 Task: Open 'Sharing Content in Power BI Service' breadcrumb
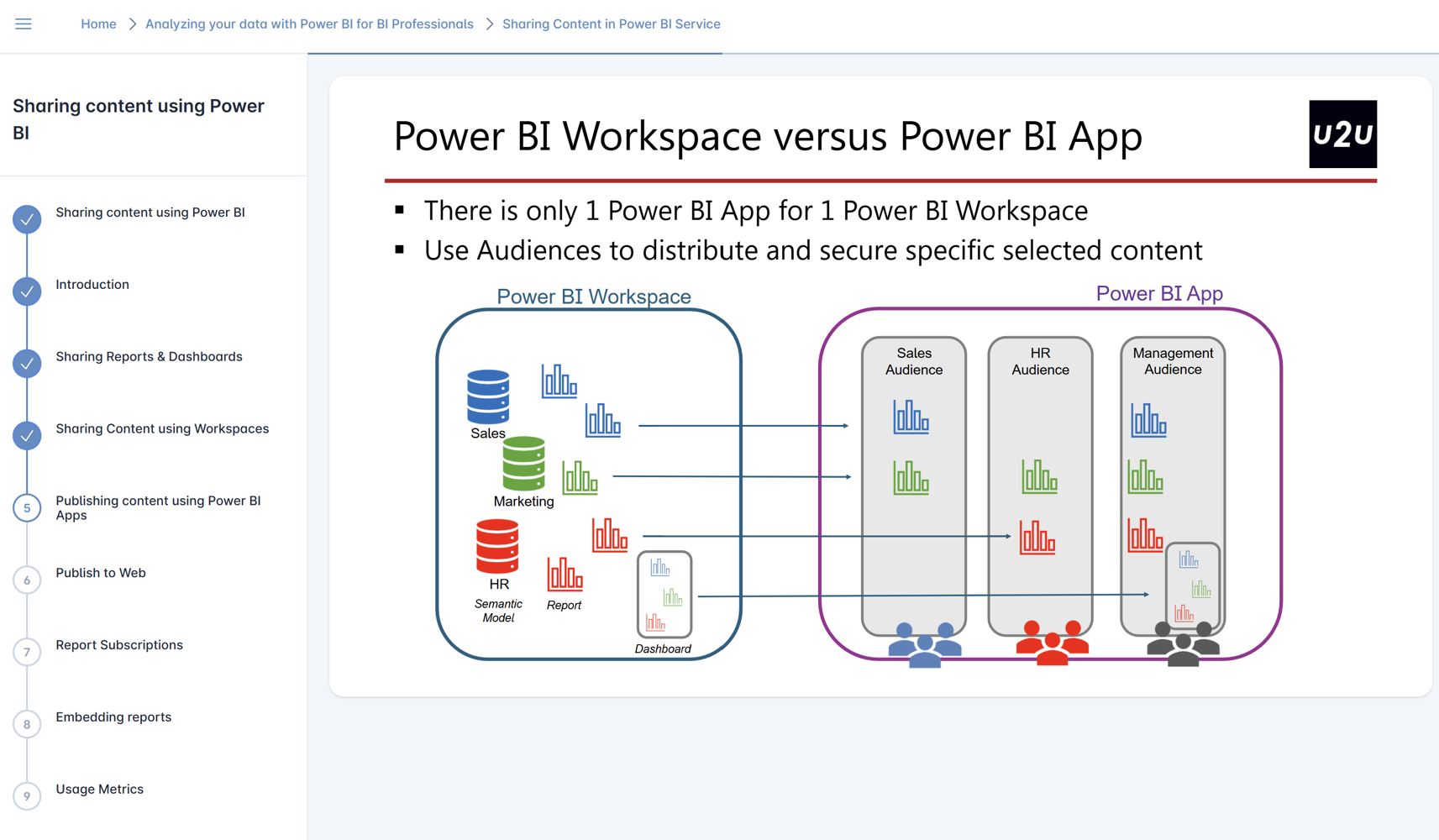(611, 24)
